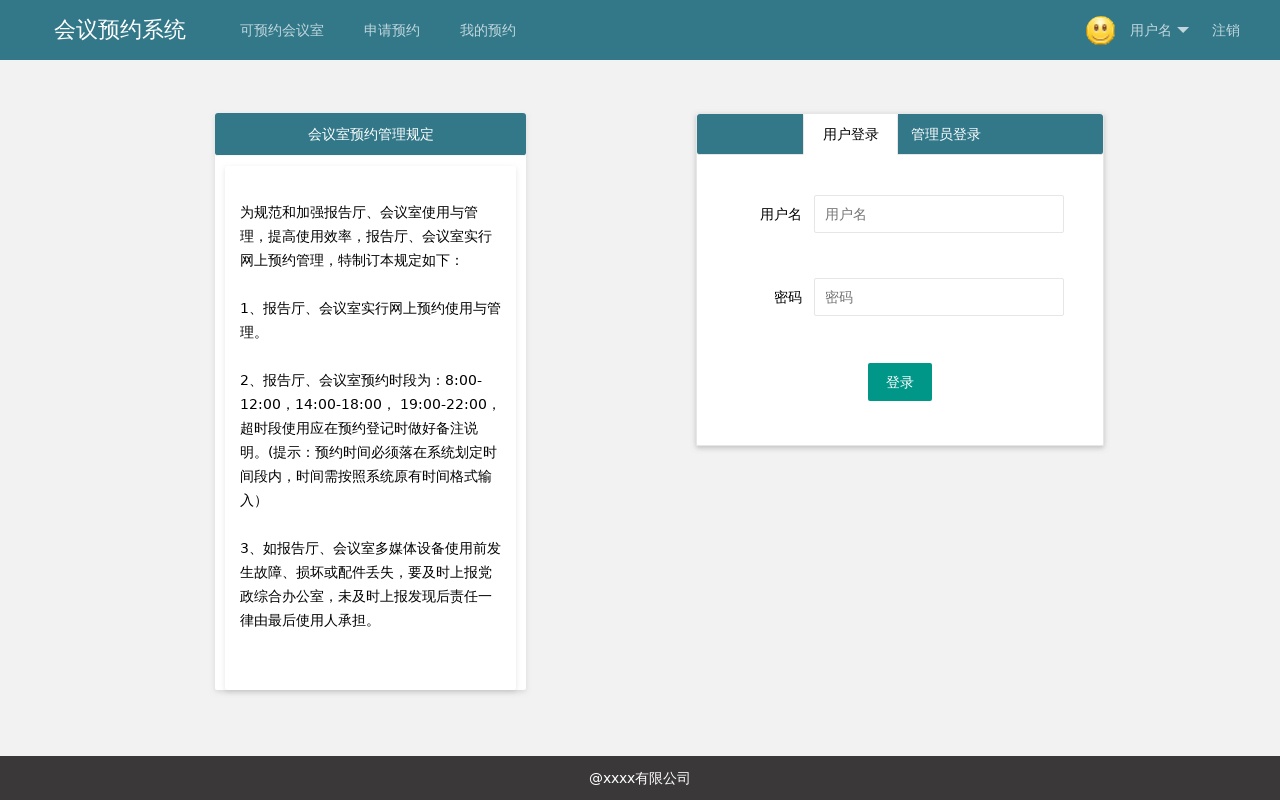Click the green 登录 button
Image resolution: width=1280 pixels, height=800 pixels.
coord(900,382)
